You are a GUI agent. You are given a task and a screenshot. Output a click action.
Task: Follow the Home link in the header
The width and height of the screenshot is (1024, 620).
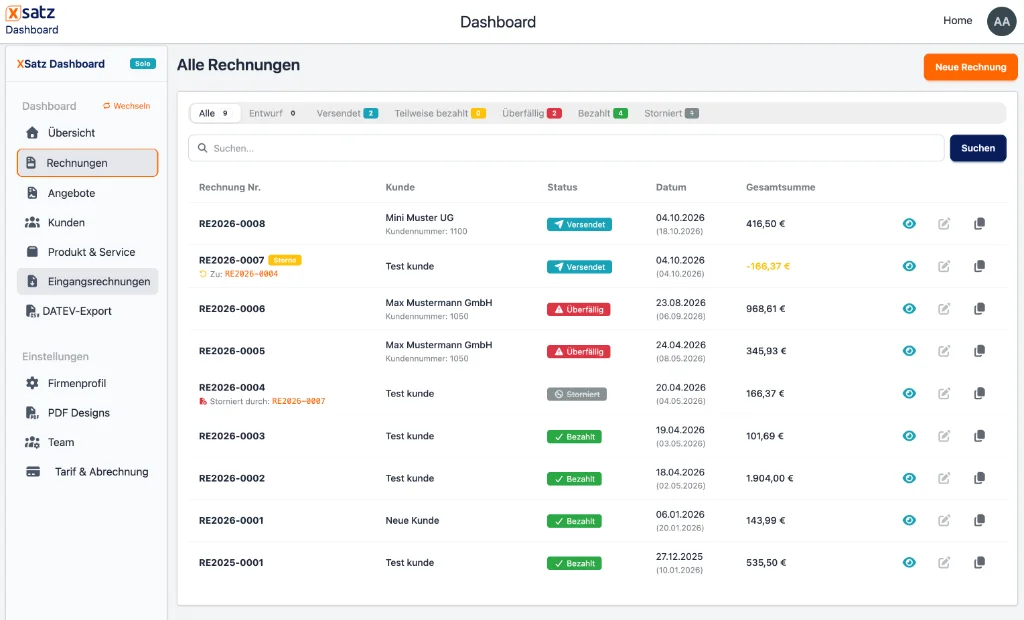pyautogui.click(x=957, y=21)
